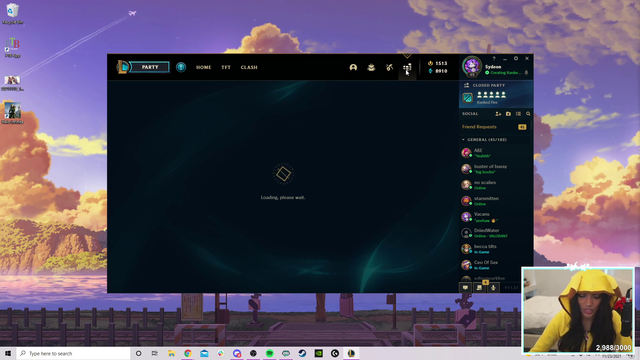Open Steam from the taskbar
Screen dimensions: 640x360
coord(302,353)
